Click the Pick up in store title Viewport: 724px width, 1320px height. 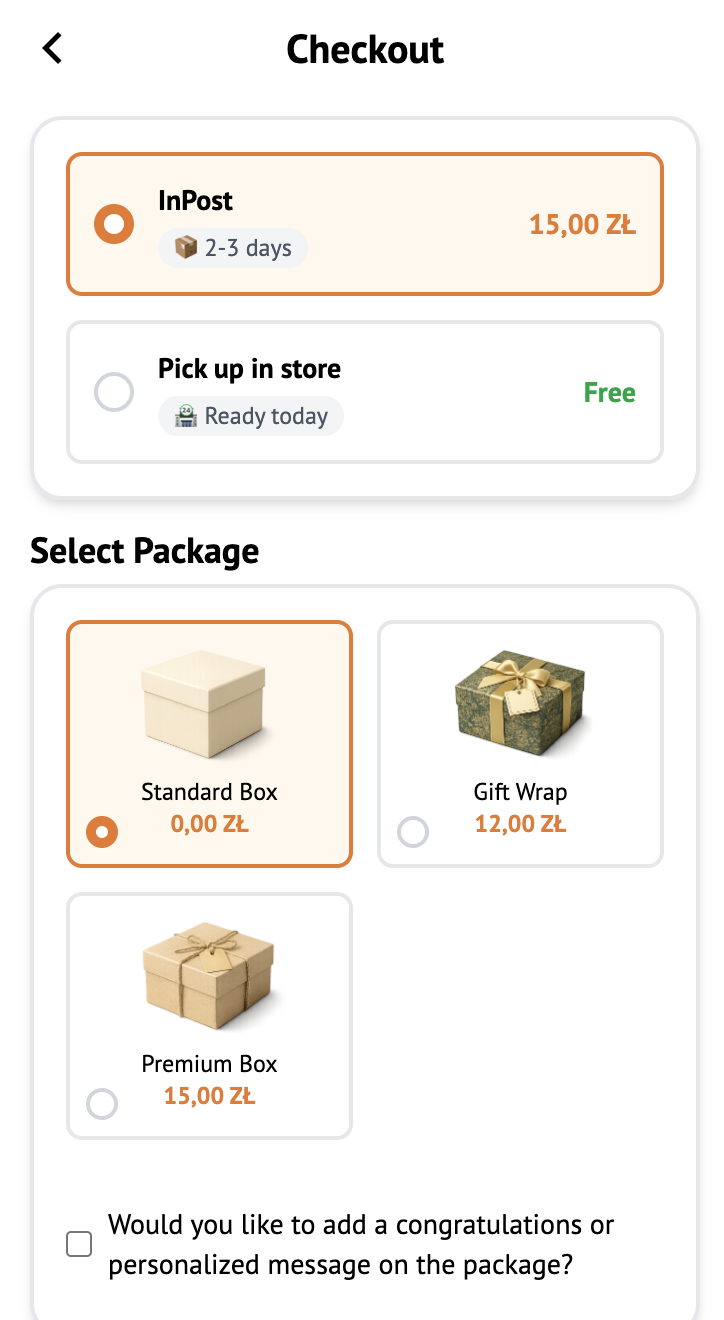[x=249, y=369]
